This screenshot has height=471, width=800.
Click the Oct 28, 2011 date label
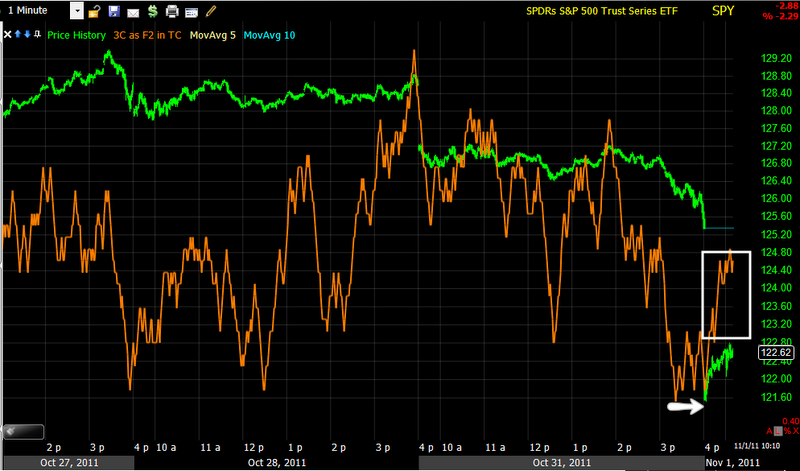click(x=277, y=463)
